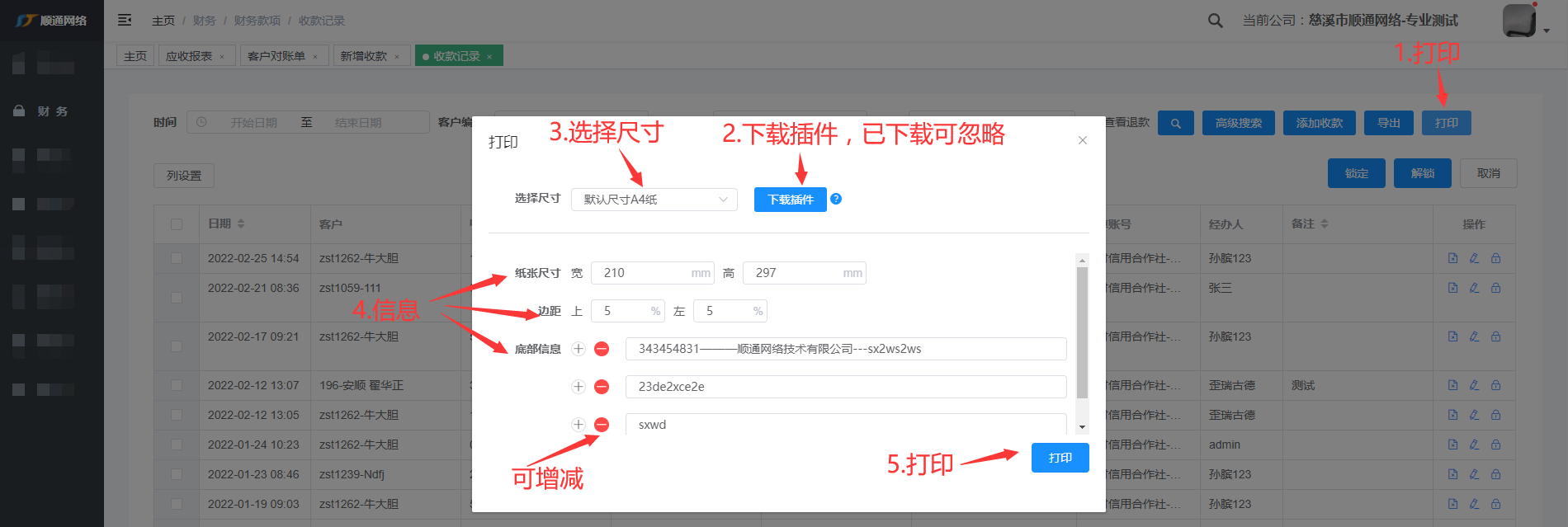Sort table by 日期 column arrows
Screen dimensions: 1568x527
click(241, 224)
